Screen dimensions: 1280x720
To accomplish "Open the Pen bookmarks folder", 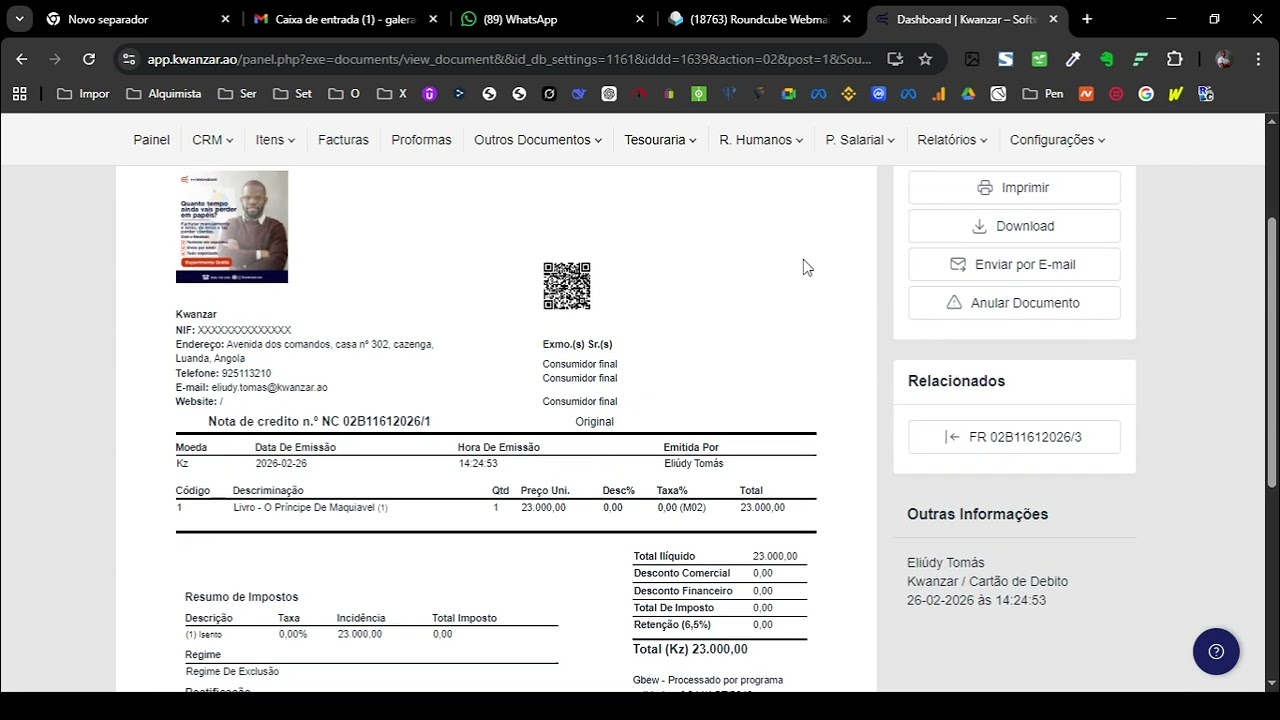I will coord(1043,94).
